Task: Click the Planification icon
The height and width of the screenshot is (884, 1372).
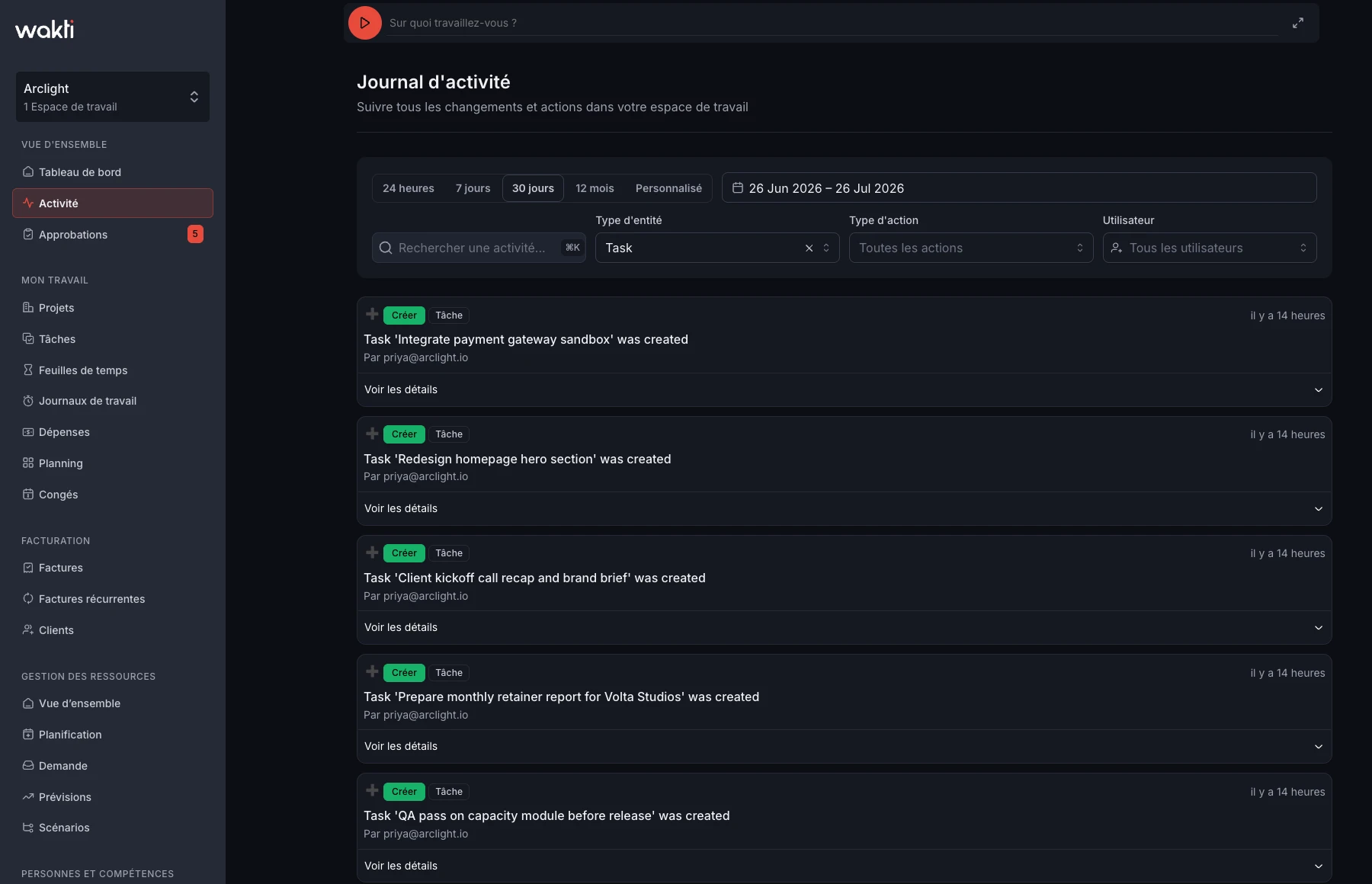Action: tap(28, 735)
